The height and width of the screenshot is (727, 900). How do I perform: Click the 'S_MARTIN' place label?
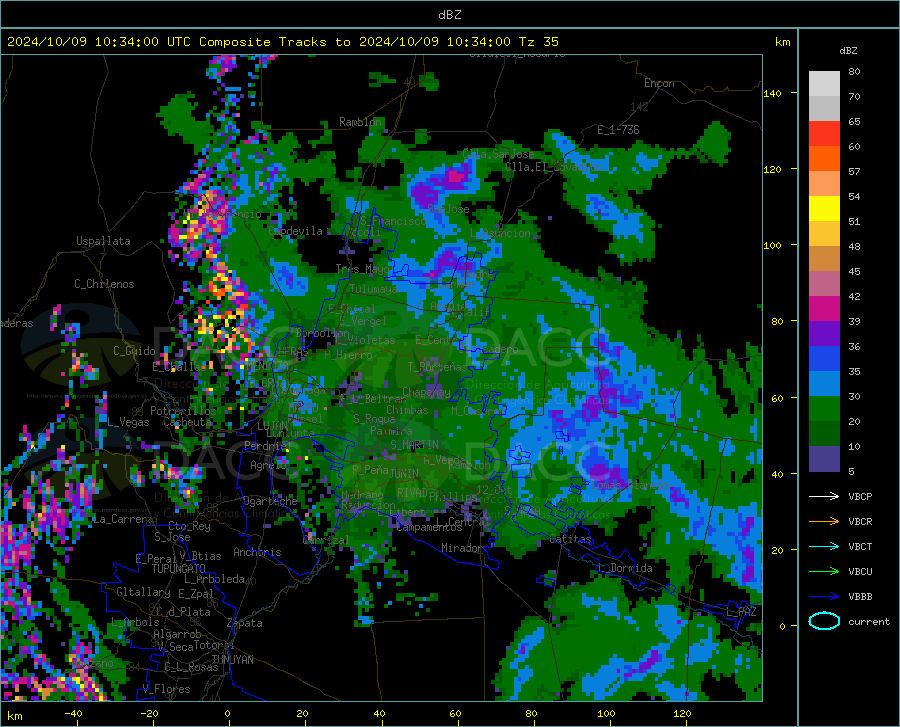click(x=414, y=445)
